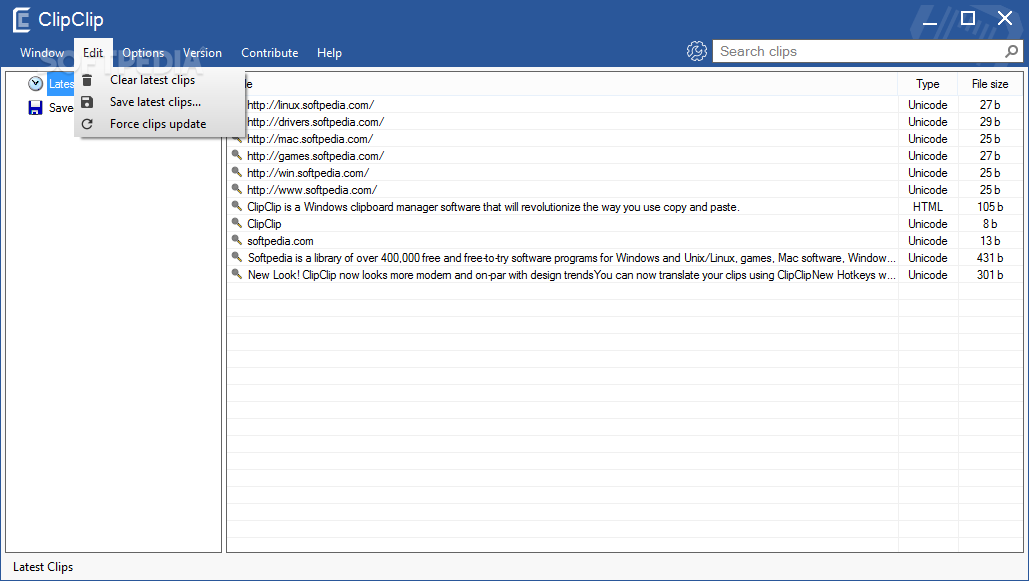Choose Force clips update menu entry
Image resolution: width=1029 pixels, height=581 pixels.
click(x=159, y=124)
